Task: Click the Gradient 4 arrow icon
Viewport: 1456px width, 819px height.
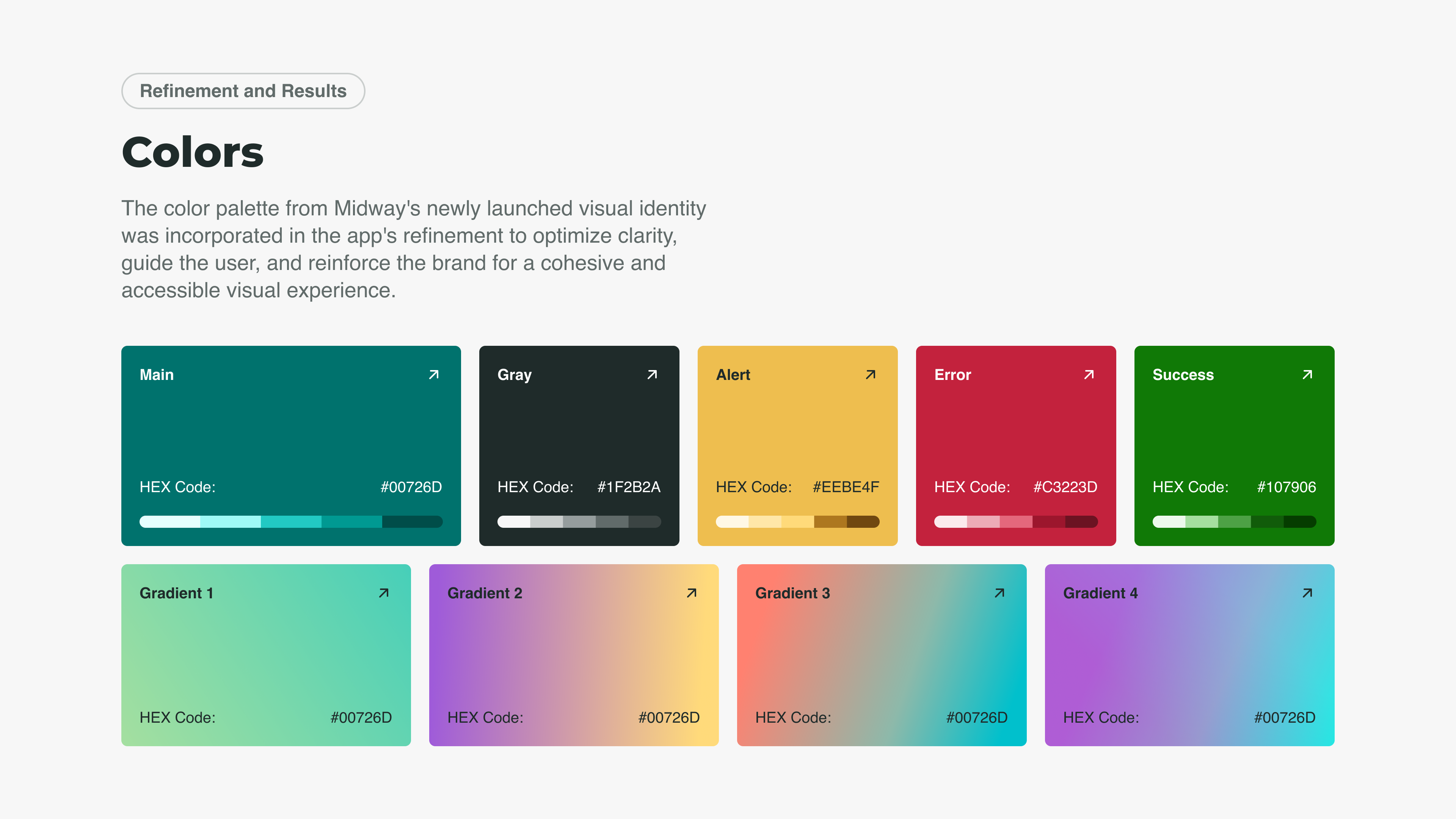Action: 1307,593
